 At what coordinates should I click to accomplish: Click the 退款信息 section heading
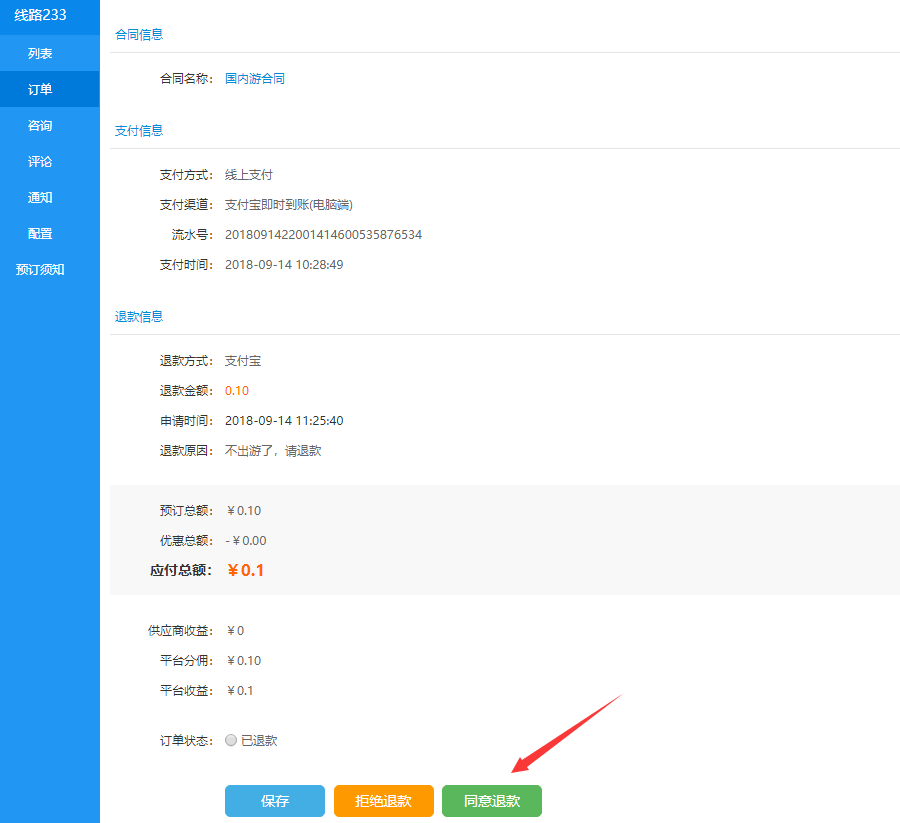point(139,316)
